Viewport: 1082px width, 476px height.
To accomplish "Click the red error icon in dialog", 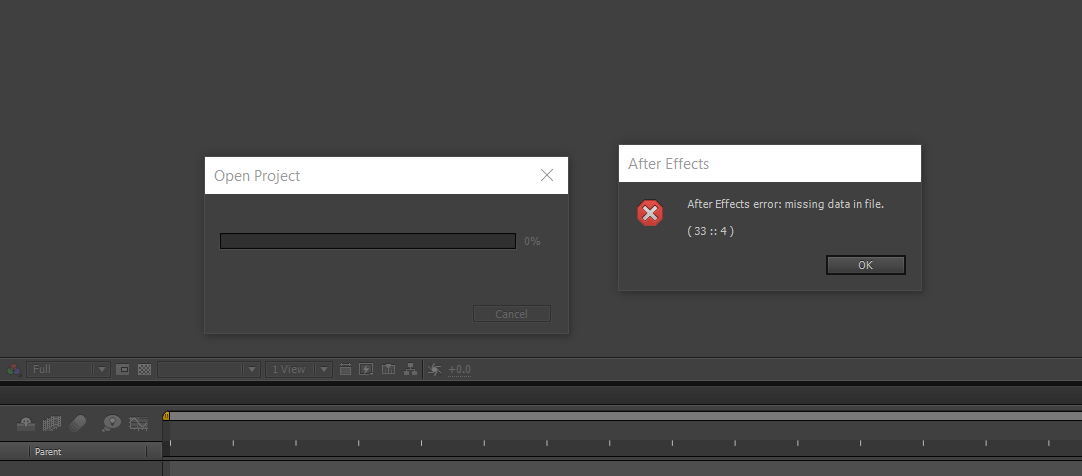I will tap(649, 213).
